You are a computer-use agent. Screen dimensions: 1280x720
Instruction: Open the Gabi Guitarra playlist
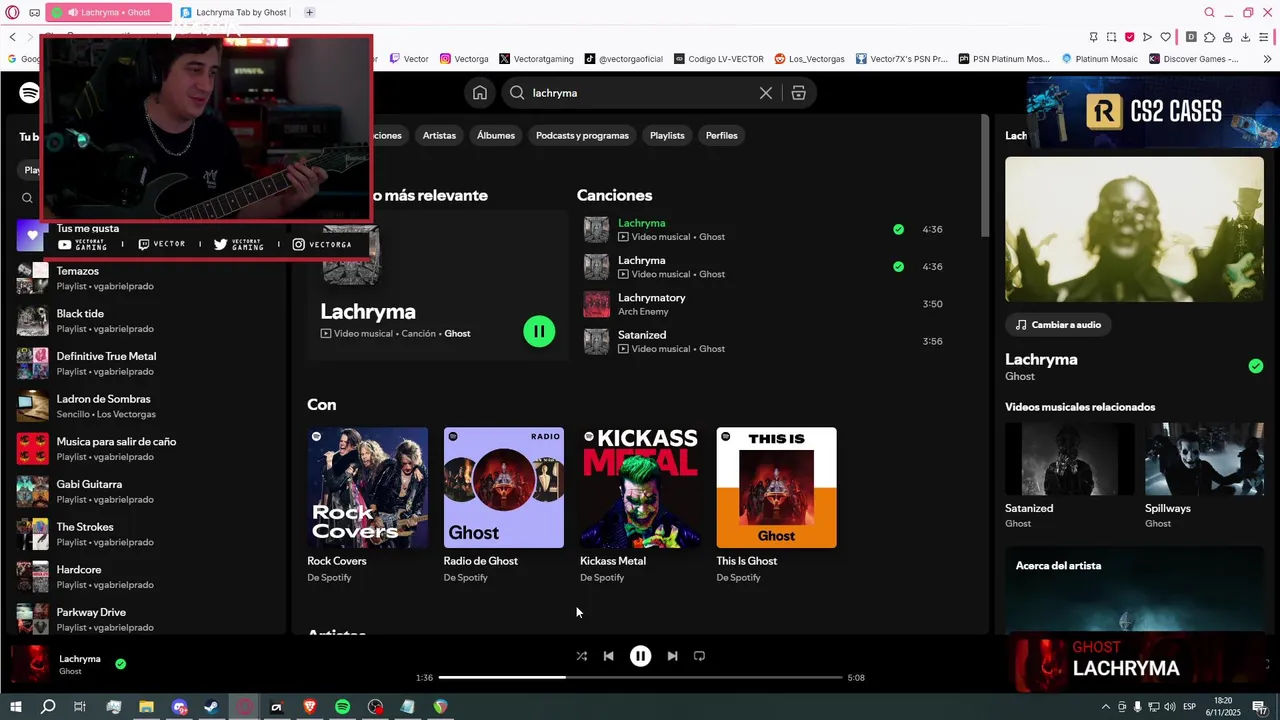145,491
